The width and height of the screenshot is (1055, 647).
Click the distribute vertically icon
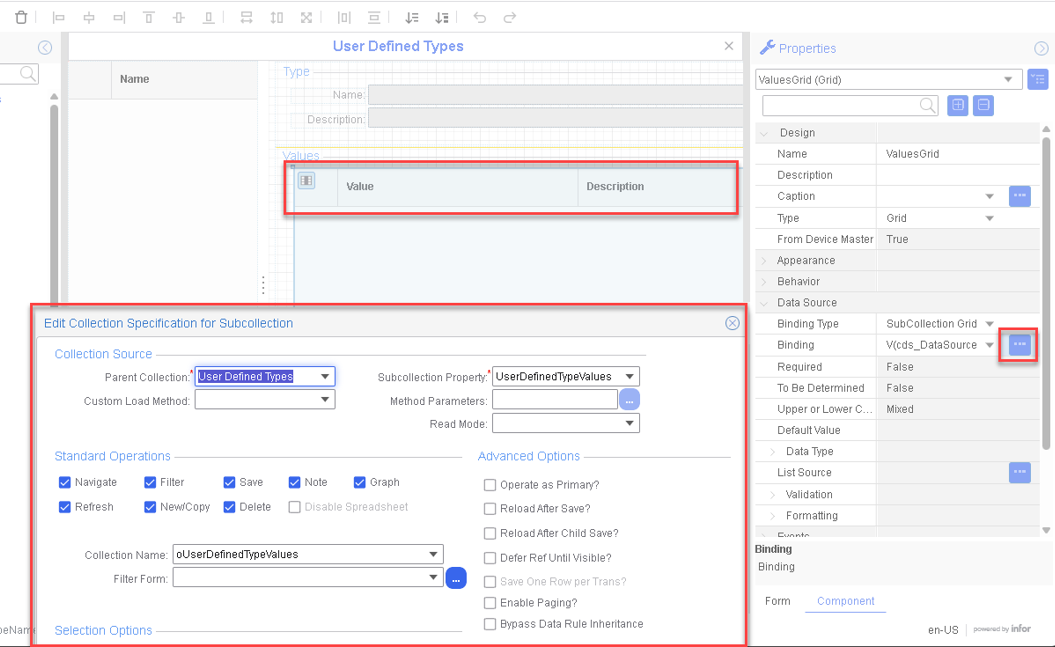pos(374,17)
